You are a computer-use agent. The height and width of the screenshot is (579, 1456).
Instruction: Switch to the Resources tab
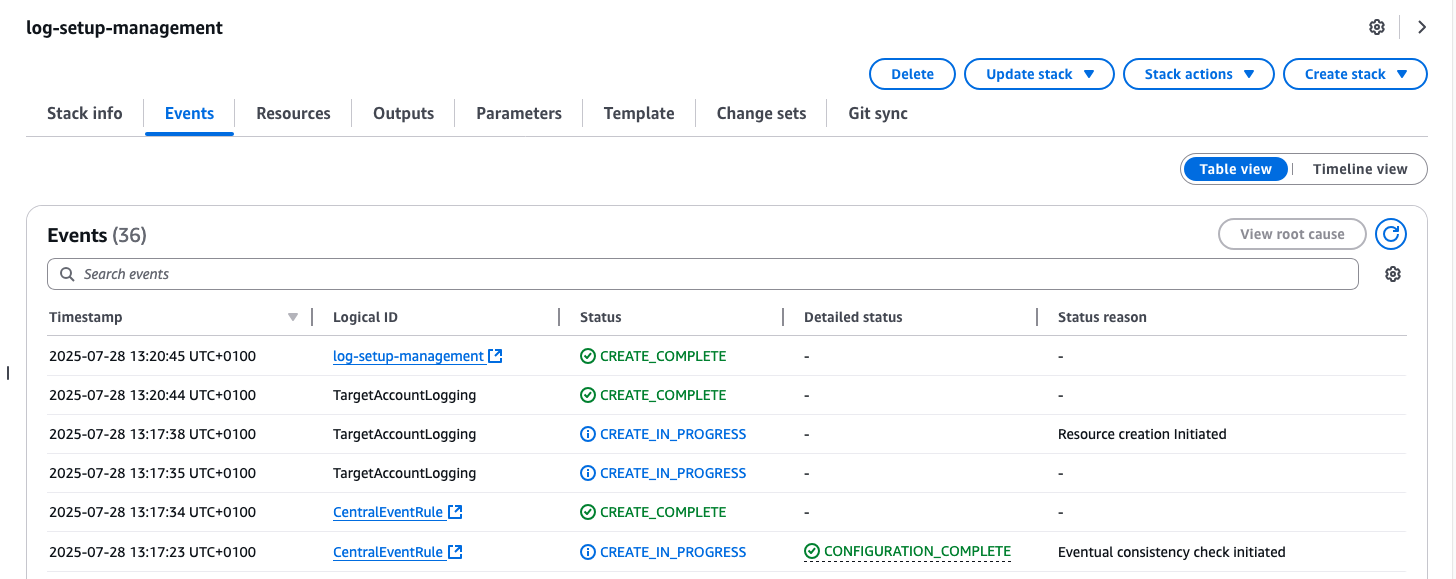tap(293, 113)
